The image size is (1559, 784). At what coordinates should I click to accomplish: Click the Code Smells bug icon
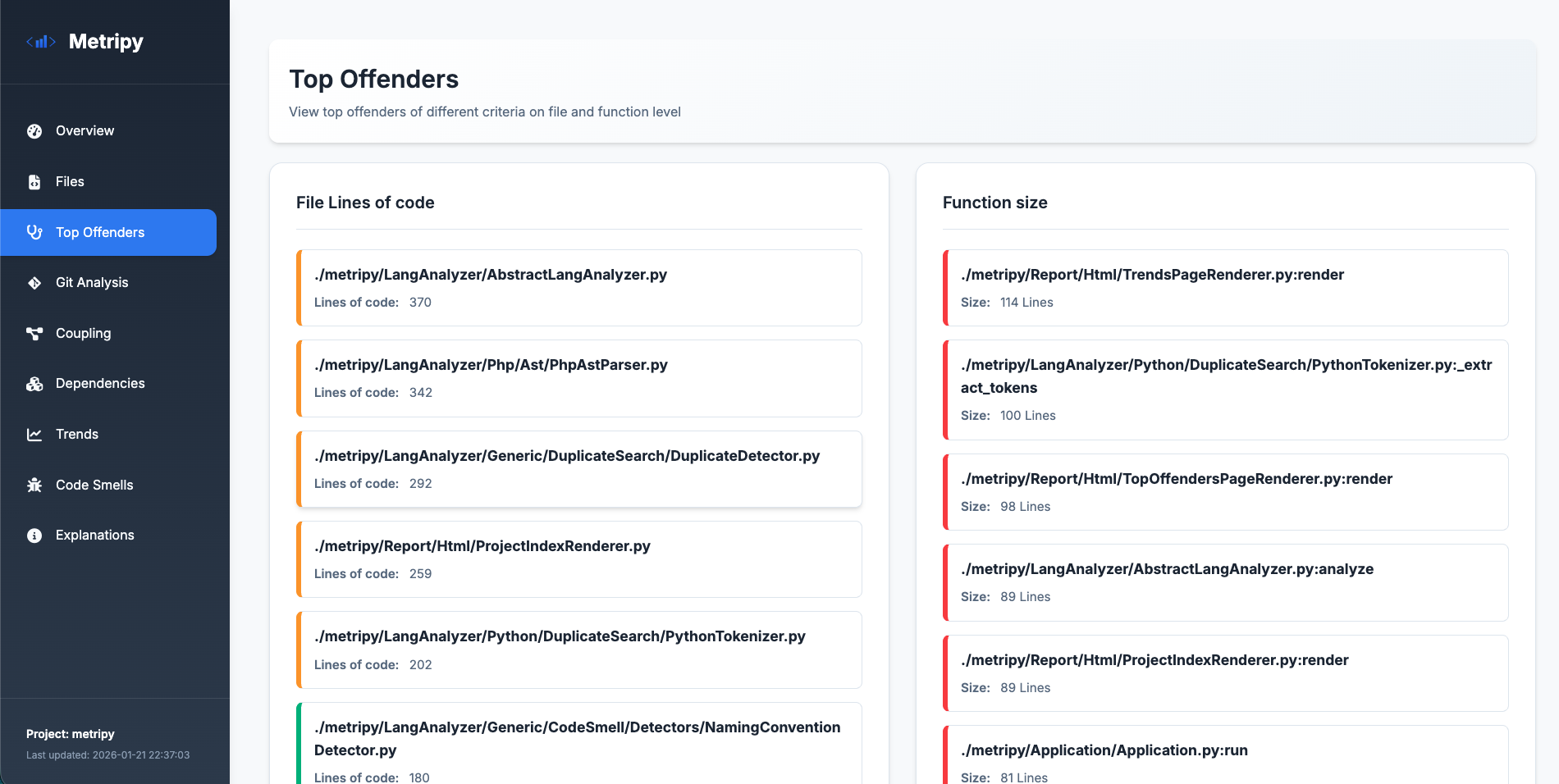tap(34, 485)
